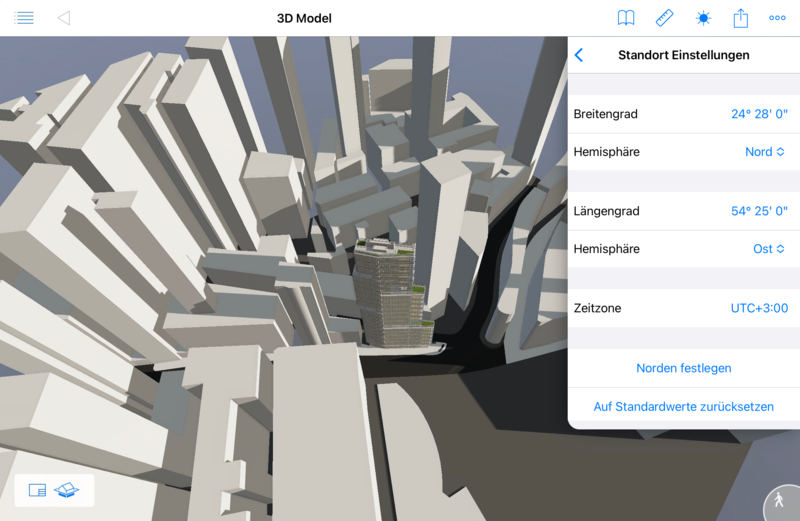Click the Zeitzone label
This screenshot has height=521, width=800.
[x=597, y=308]
